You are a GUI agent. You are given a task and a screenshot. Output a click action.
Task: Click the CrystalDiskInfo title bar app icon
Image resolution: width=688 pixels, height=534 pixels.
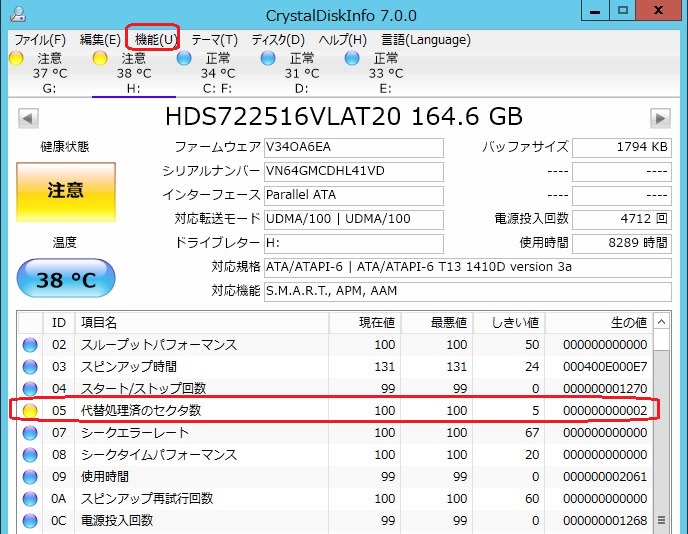coord(18,14)
